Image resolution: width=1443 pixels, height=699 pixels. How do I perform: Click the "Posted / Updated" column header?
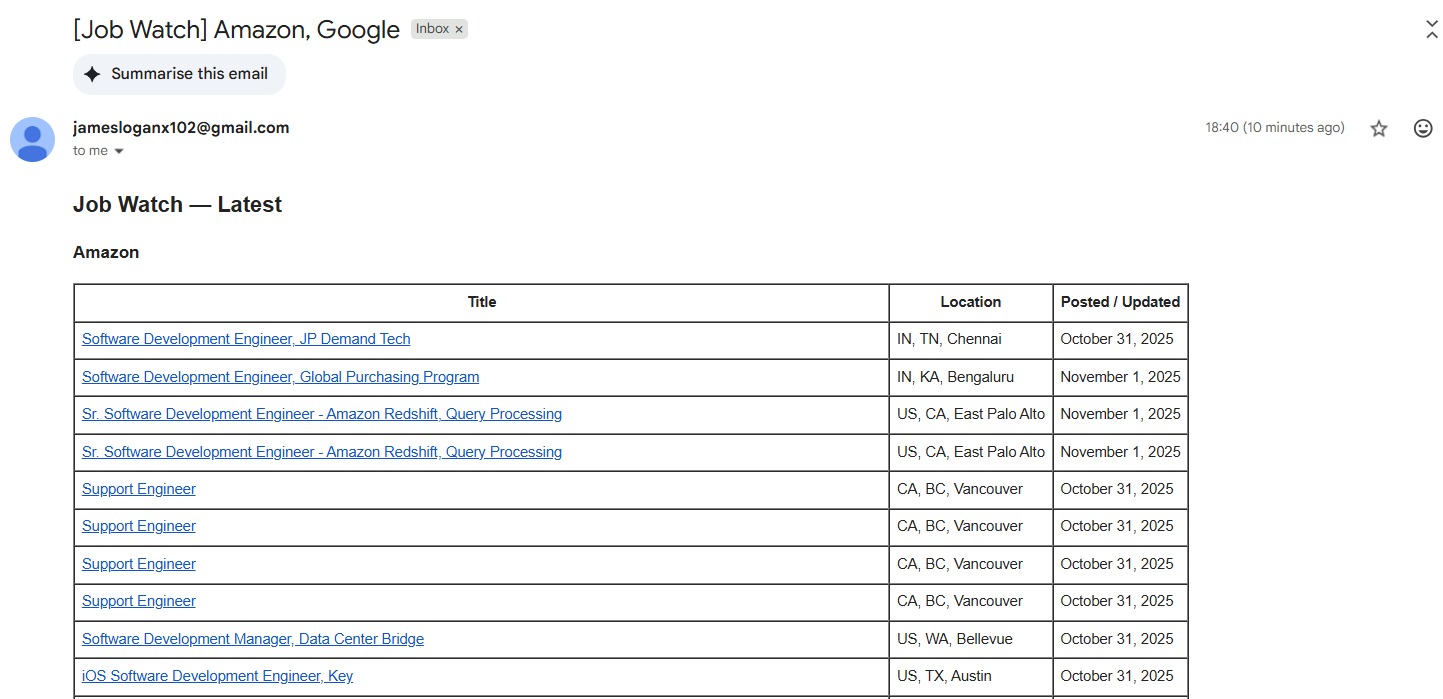1120,302
